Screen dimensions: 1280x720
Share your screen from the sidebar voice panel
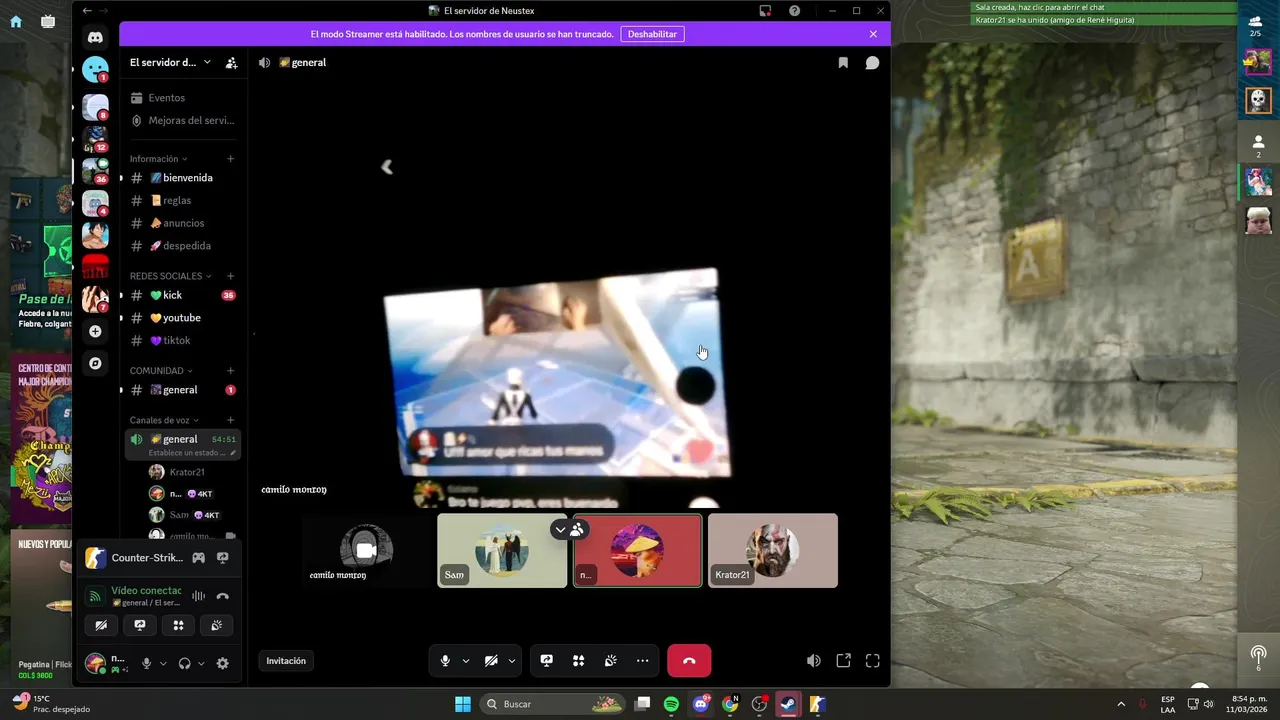(140, 625)
